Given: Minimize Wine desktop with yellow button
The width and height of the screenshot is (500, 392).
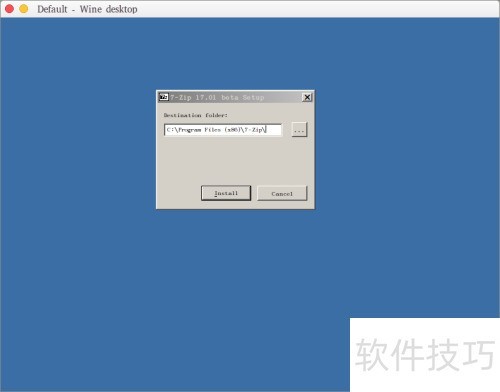Looking at the screenshot, I should coord(24,9).
